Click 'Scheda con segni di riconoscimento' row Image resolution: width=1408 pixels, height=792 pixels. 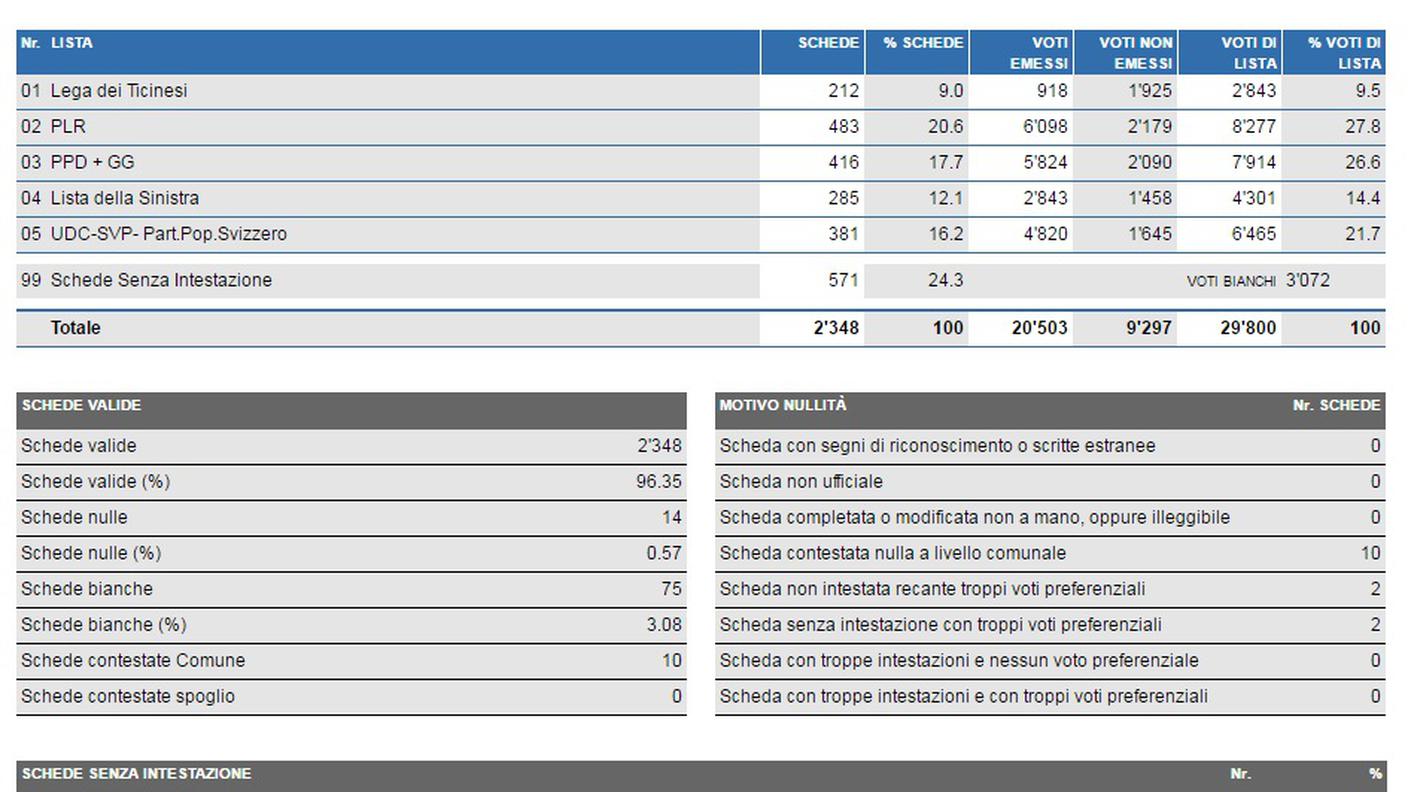(1050, 446)
